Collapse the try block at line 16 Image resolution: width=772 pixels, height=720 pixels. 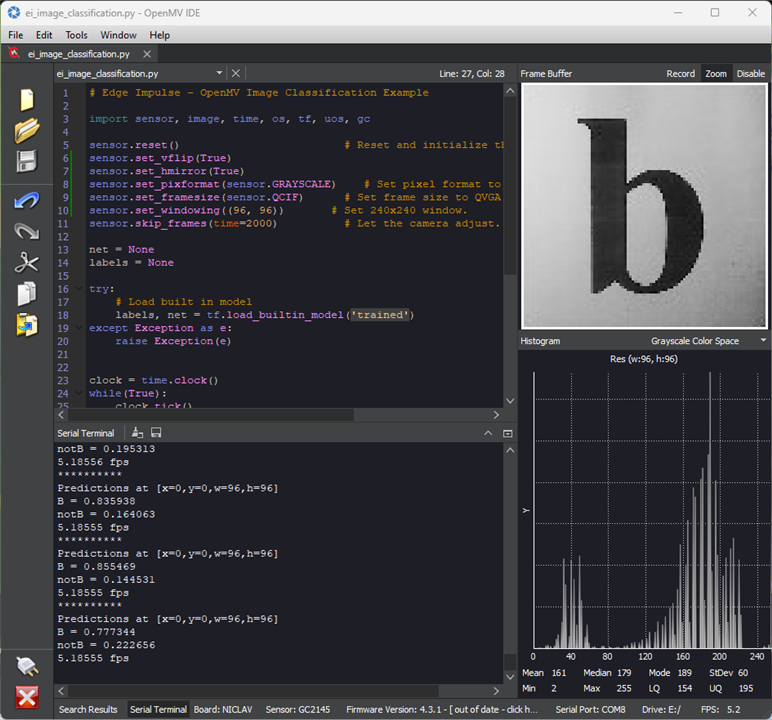tap(79, 289)
